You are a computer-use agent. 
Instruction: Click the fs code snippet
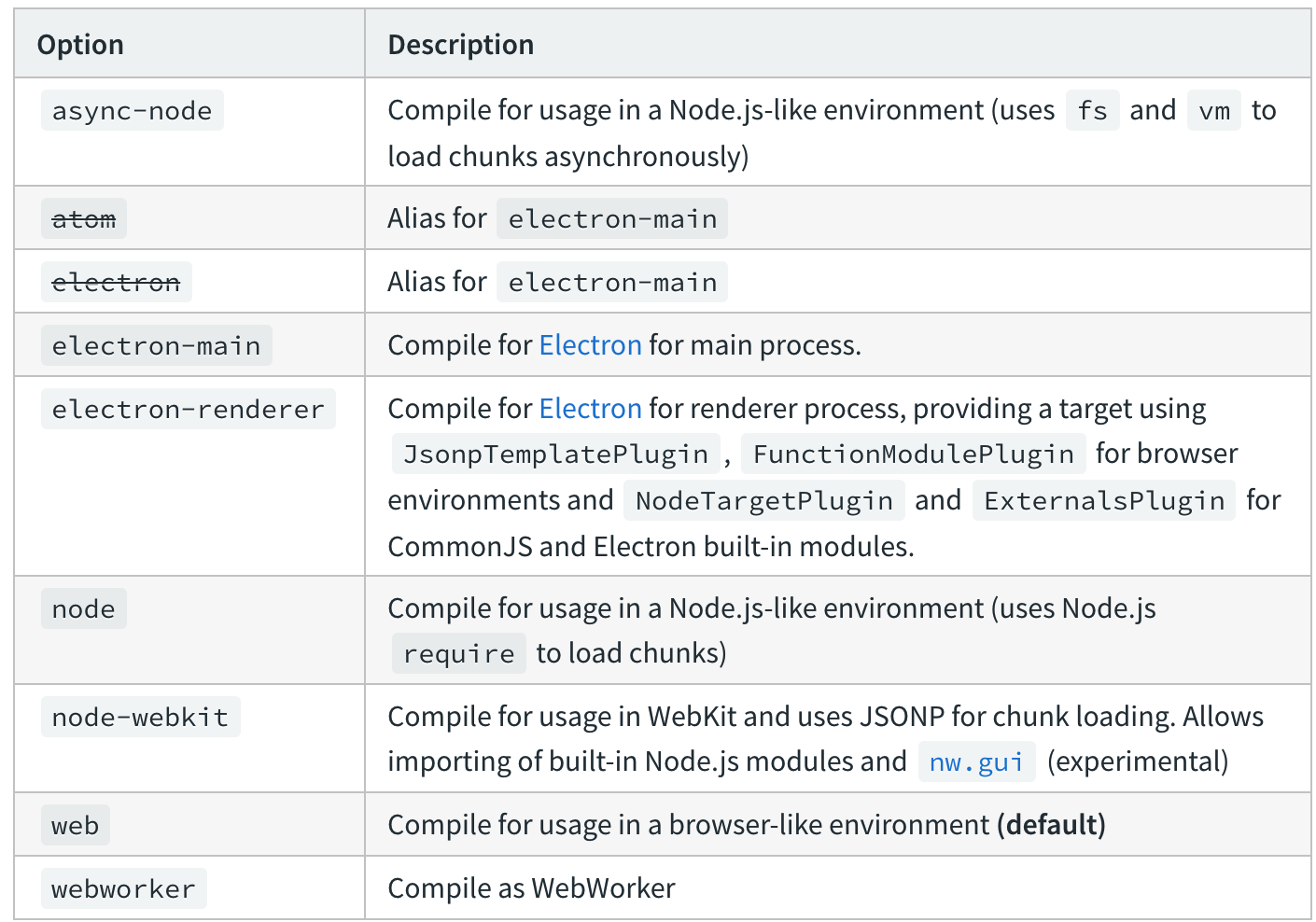click(x=1092, y=111)
